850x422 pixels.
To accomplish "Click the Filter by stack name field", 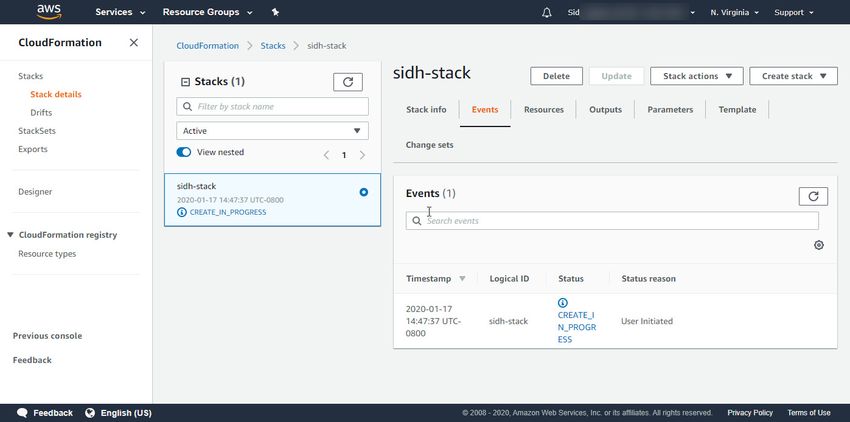I will (272, 107).
